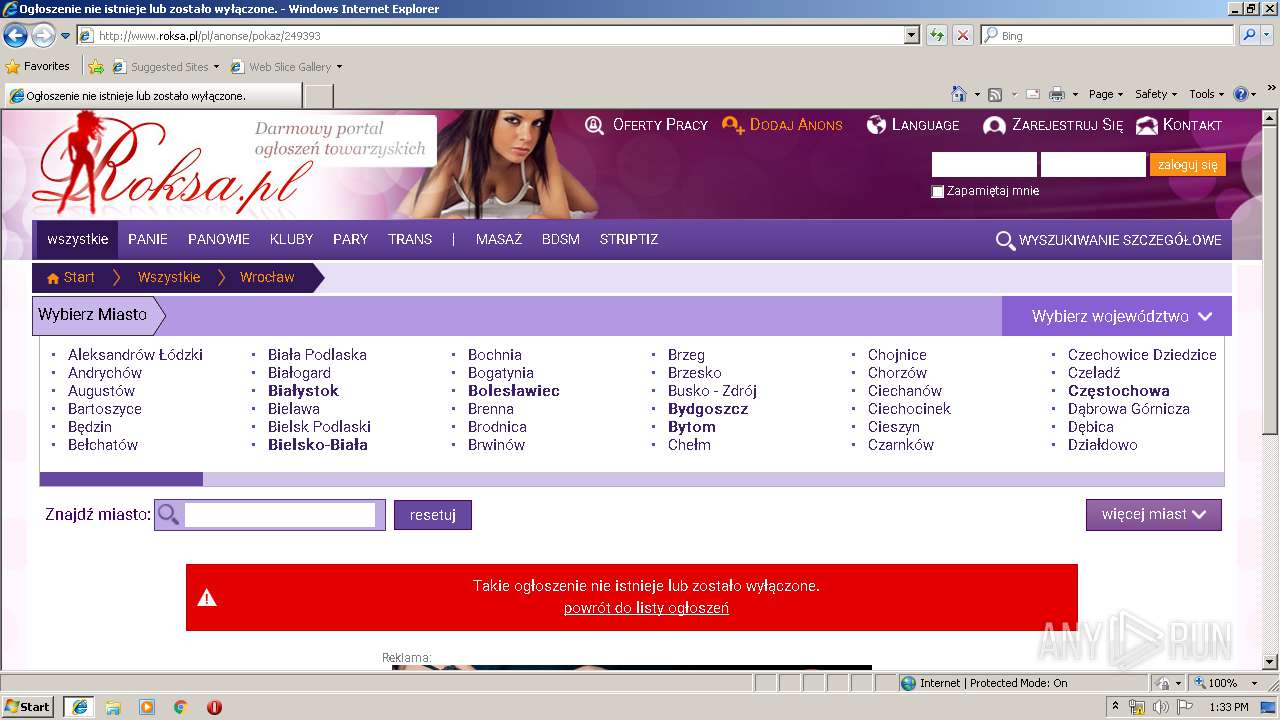Click the Refresh page icon

point(937,35)
